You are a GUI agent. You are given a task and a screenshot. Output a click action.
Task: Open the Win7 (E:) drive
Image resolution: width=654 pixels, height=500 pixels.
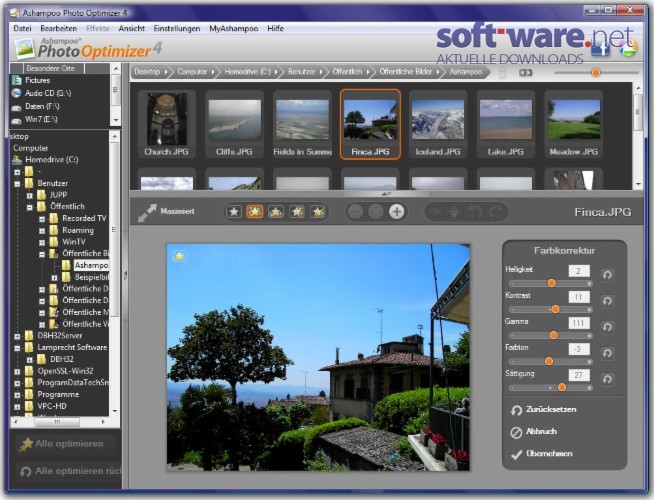click(x=41, y=119)
